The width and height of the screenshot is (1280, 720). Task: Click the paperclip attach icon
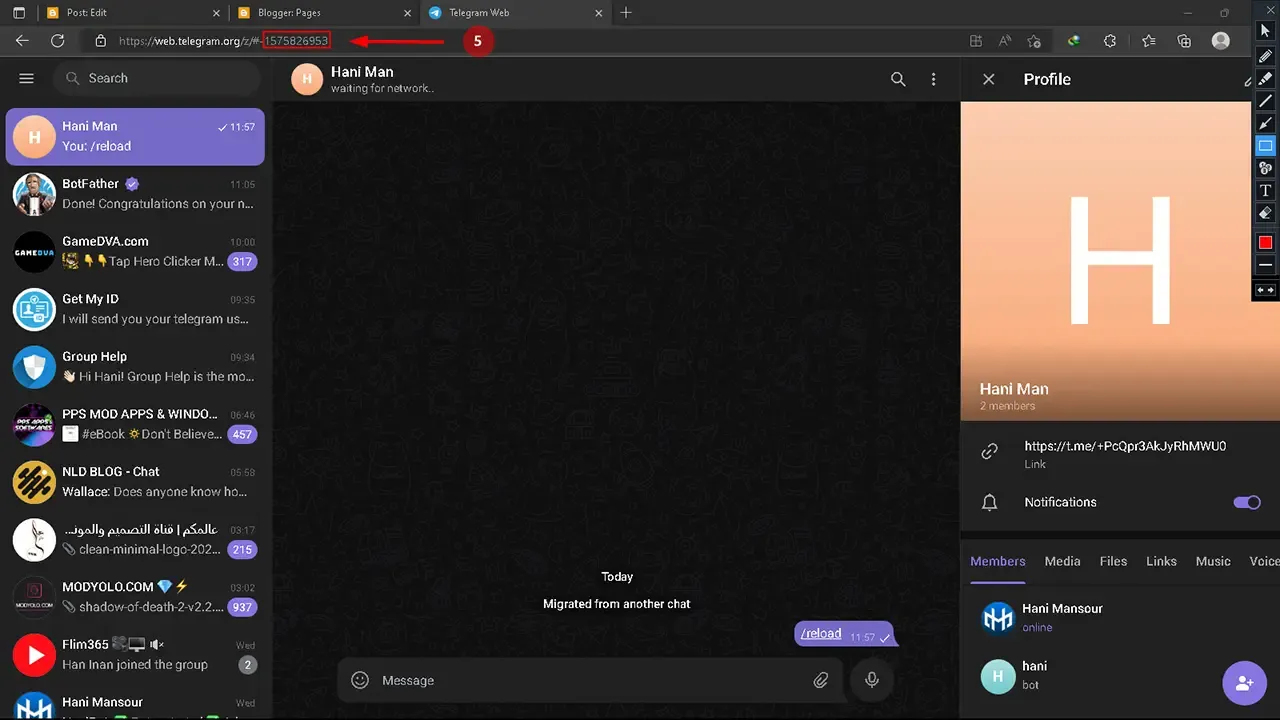[x=821, y=680]
